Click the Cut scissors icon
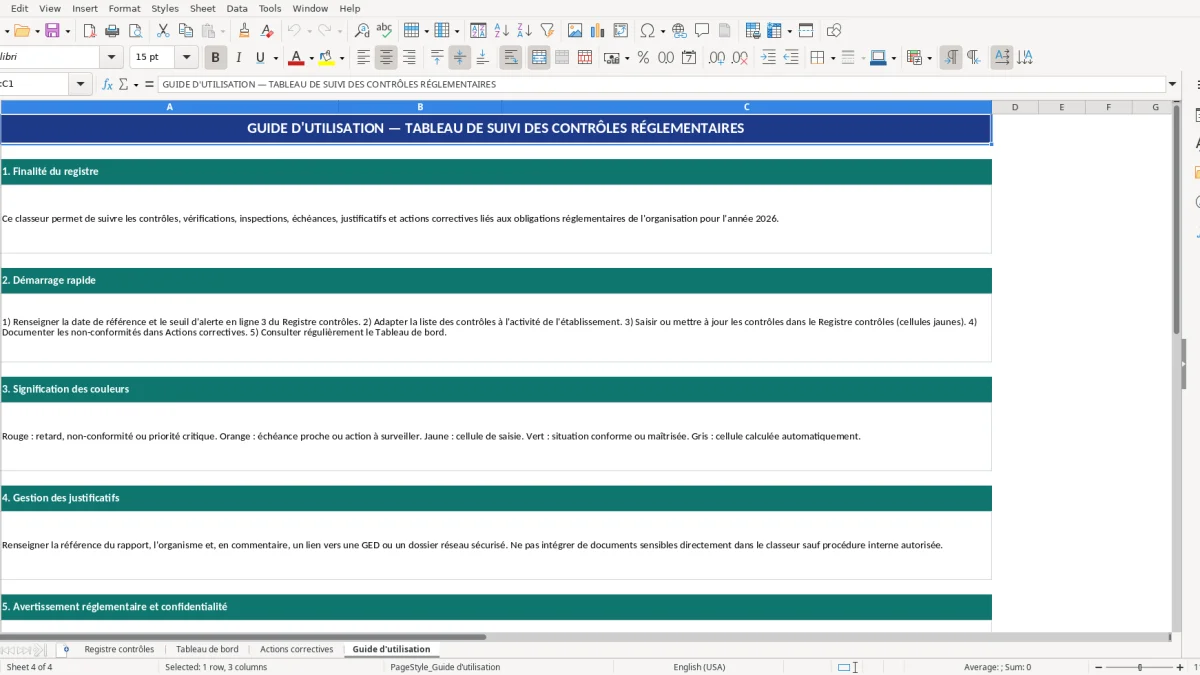The image size is (1200, 675). (x=164, y=31)
